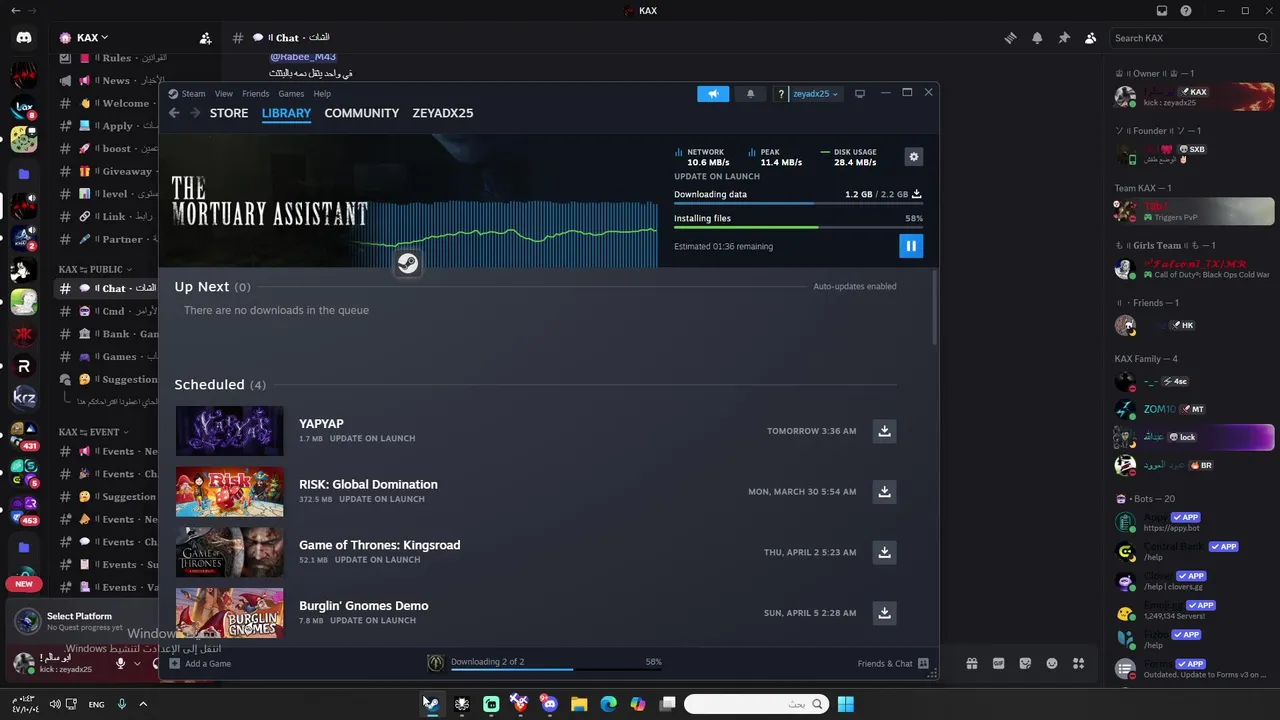This screenshot has height=720, width=1280.
Task: Open the RISK game thumbnail
Action: coord(230,492)
